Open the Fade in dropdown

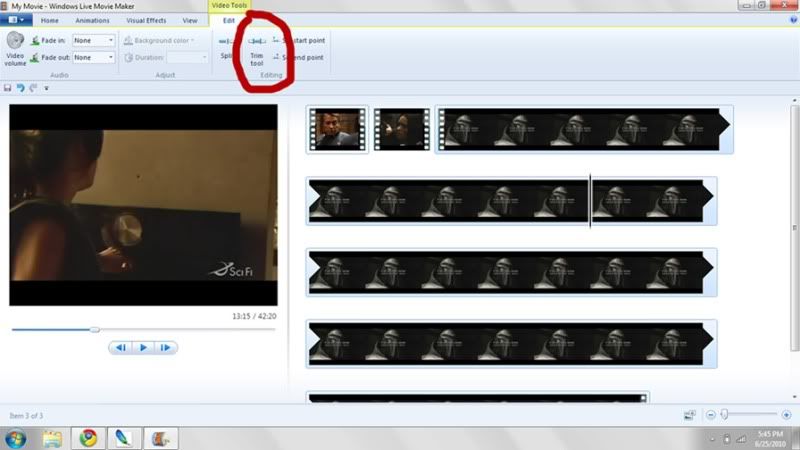93,40
